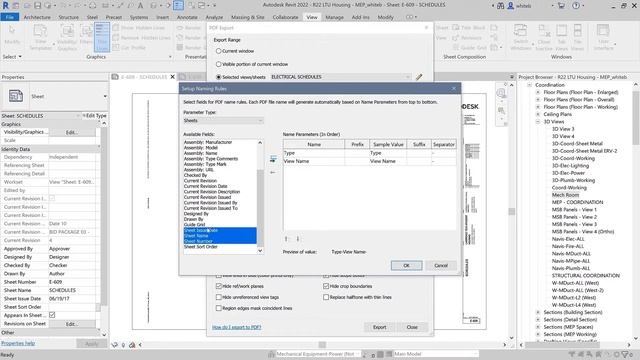This screenshot has width=640, height=360.
Task: Click the Close Inactive ribbon tool
Action: (544, 37)
